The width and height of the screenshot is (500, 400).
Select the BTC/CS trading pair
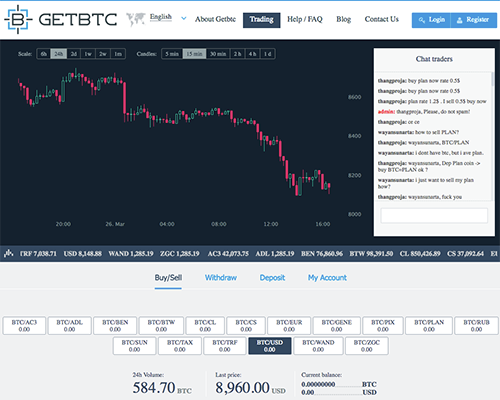[246, 326]
